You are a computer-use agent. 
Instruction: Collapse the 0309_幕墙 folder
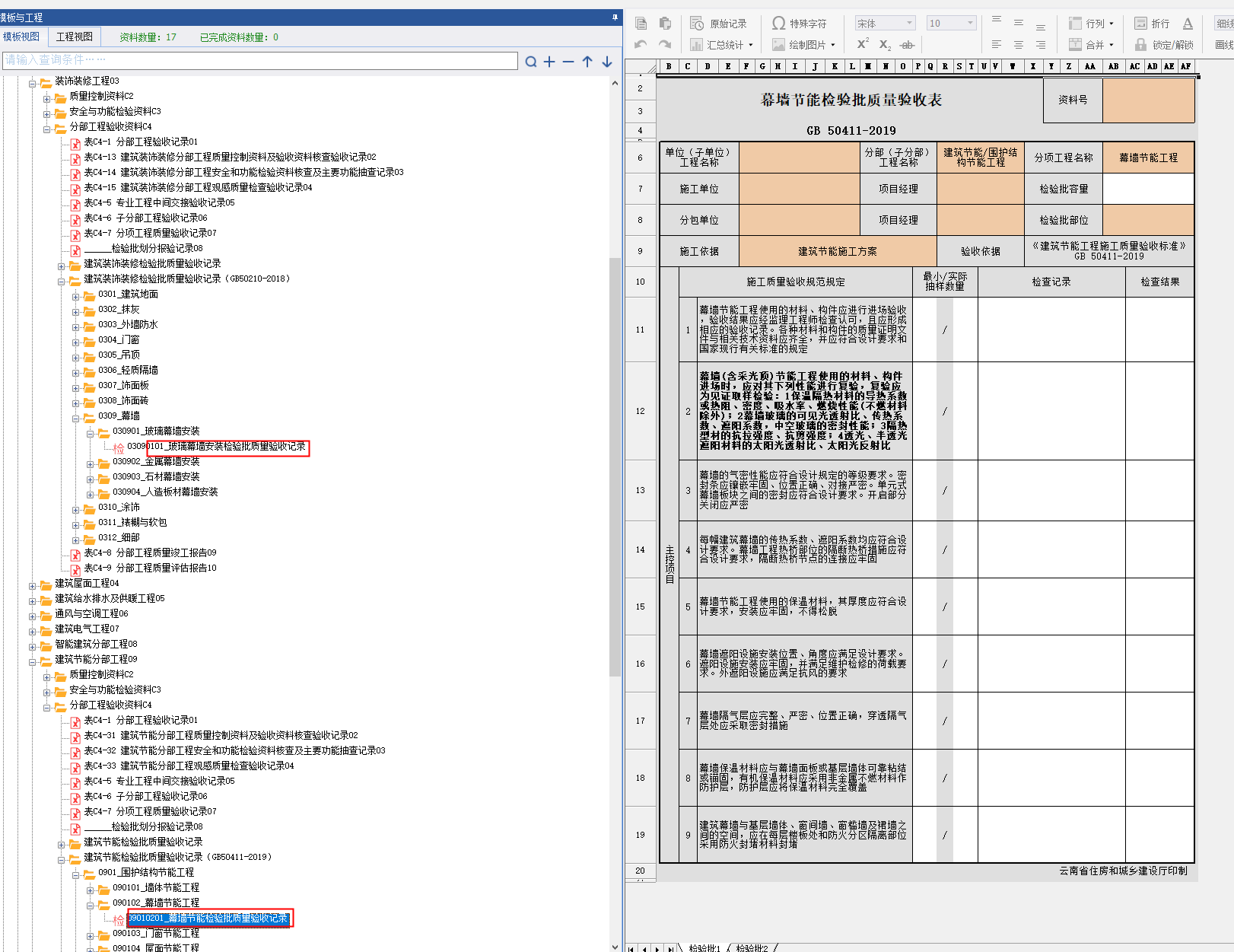(x=76, y=419)
